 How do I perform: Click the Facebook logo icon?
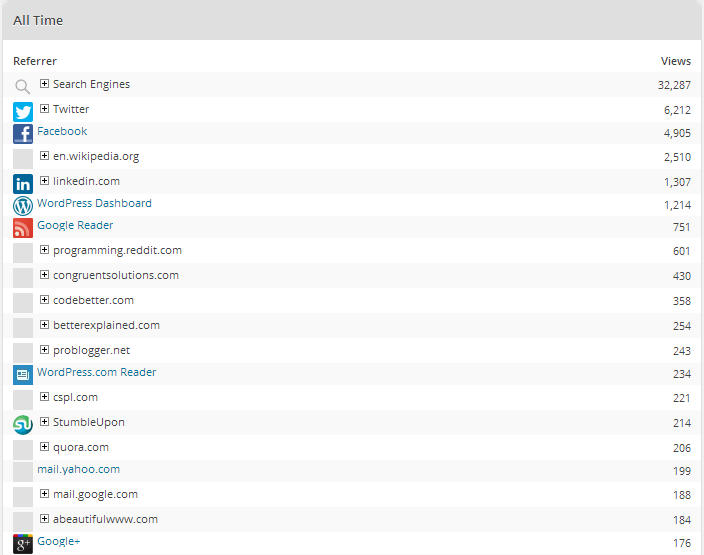[23, 134]
